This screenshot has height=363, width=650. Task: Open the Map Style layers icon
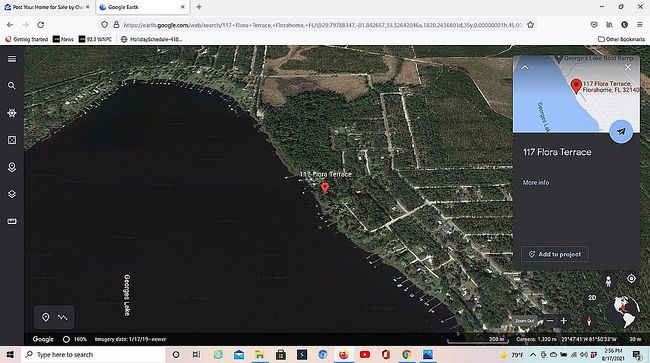click(x=12, y=194)
